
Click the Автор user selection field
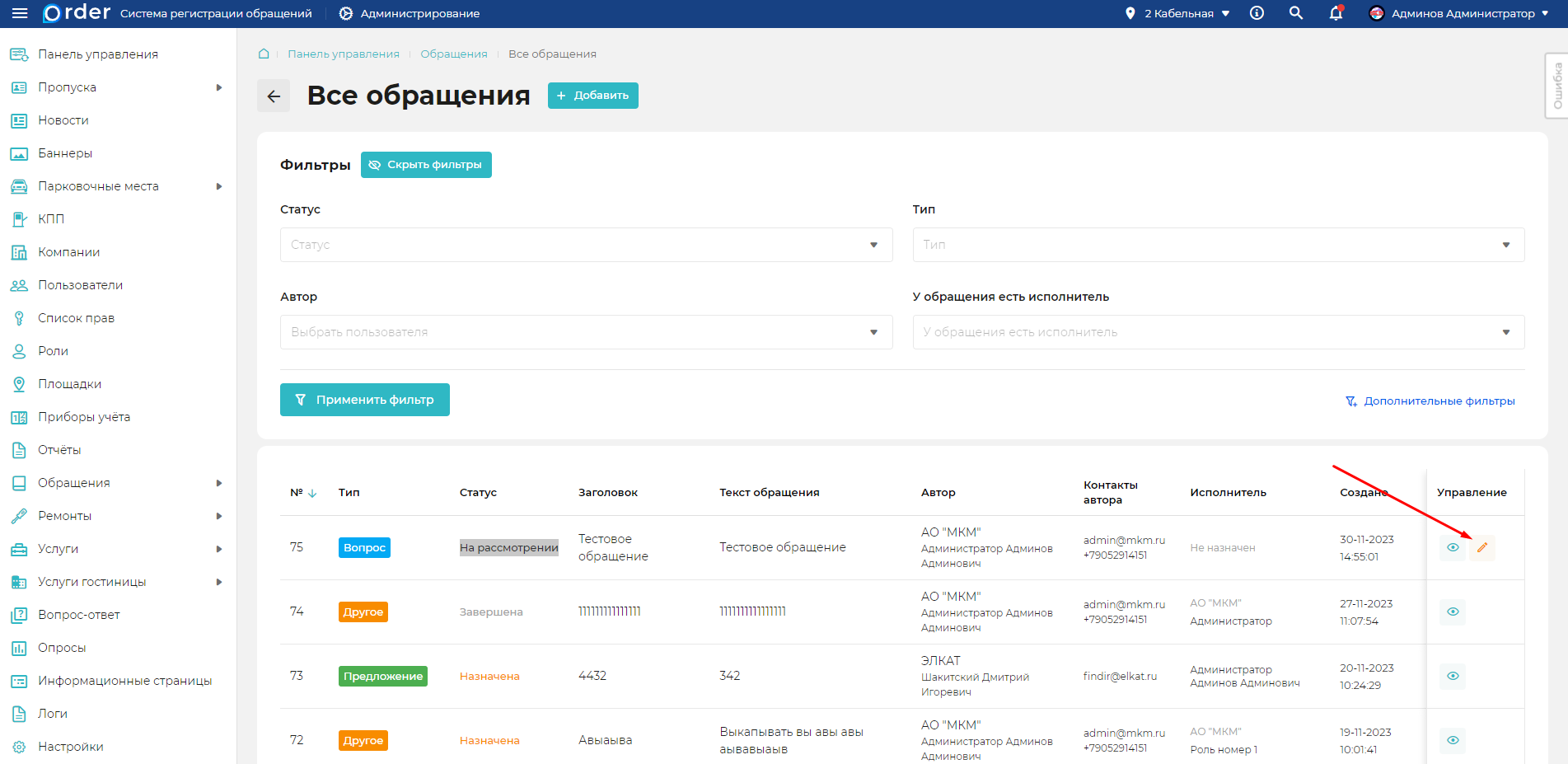tap(586, 332)
